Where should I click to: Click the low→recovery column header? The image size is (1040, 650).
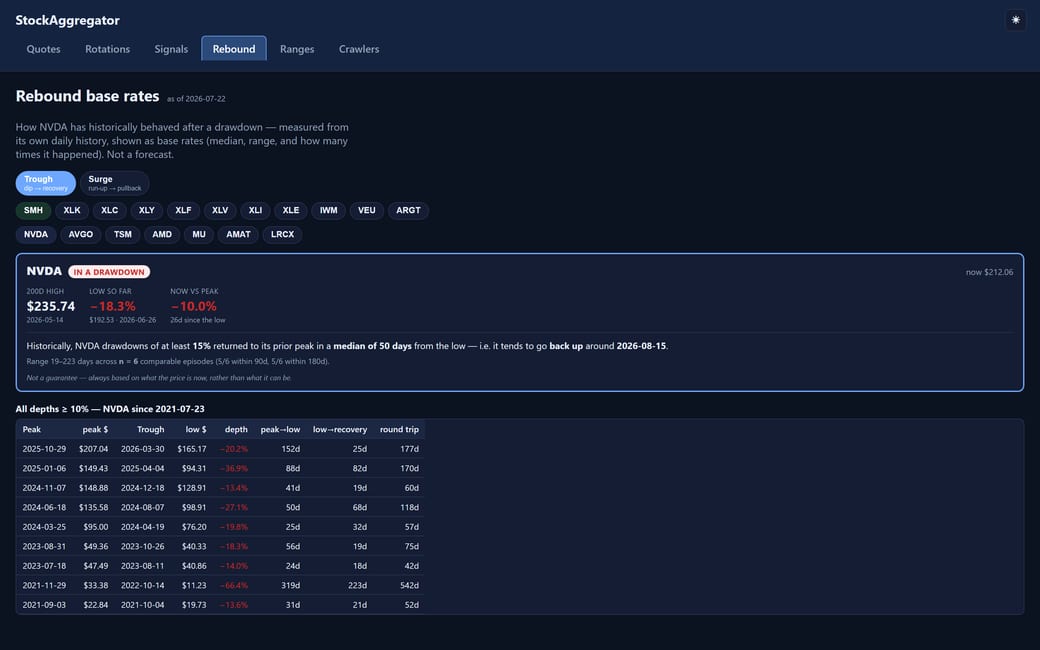click(x=340, y=429)
